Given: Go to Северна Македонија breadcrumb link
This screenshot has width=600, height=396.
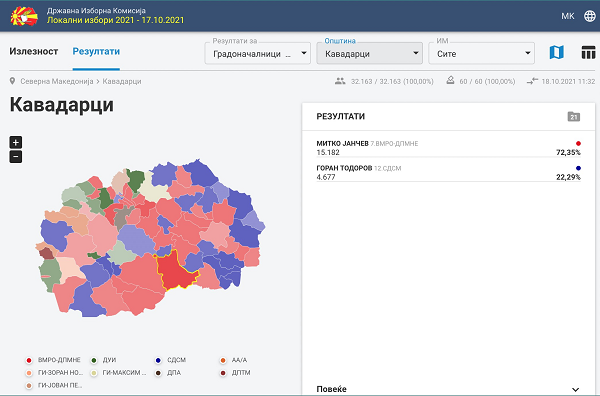Looking at the screenshot, I should pos(57,81).
